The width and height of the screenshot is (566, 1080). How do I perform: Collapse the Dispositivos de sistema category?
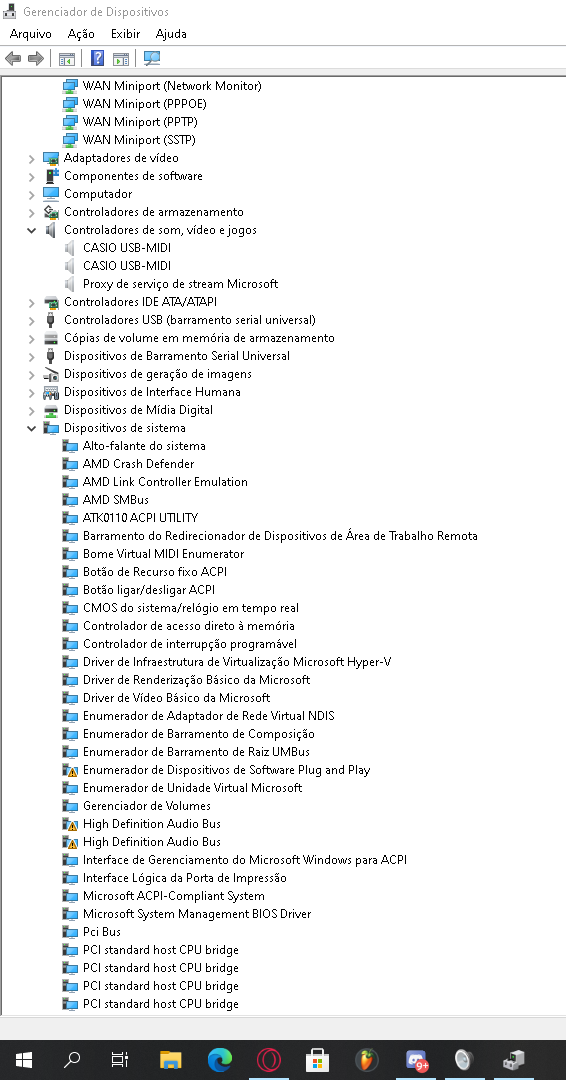coord(32,428)
